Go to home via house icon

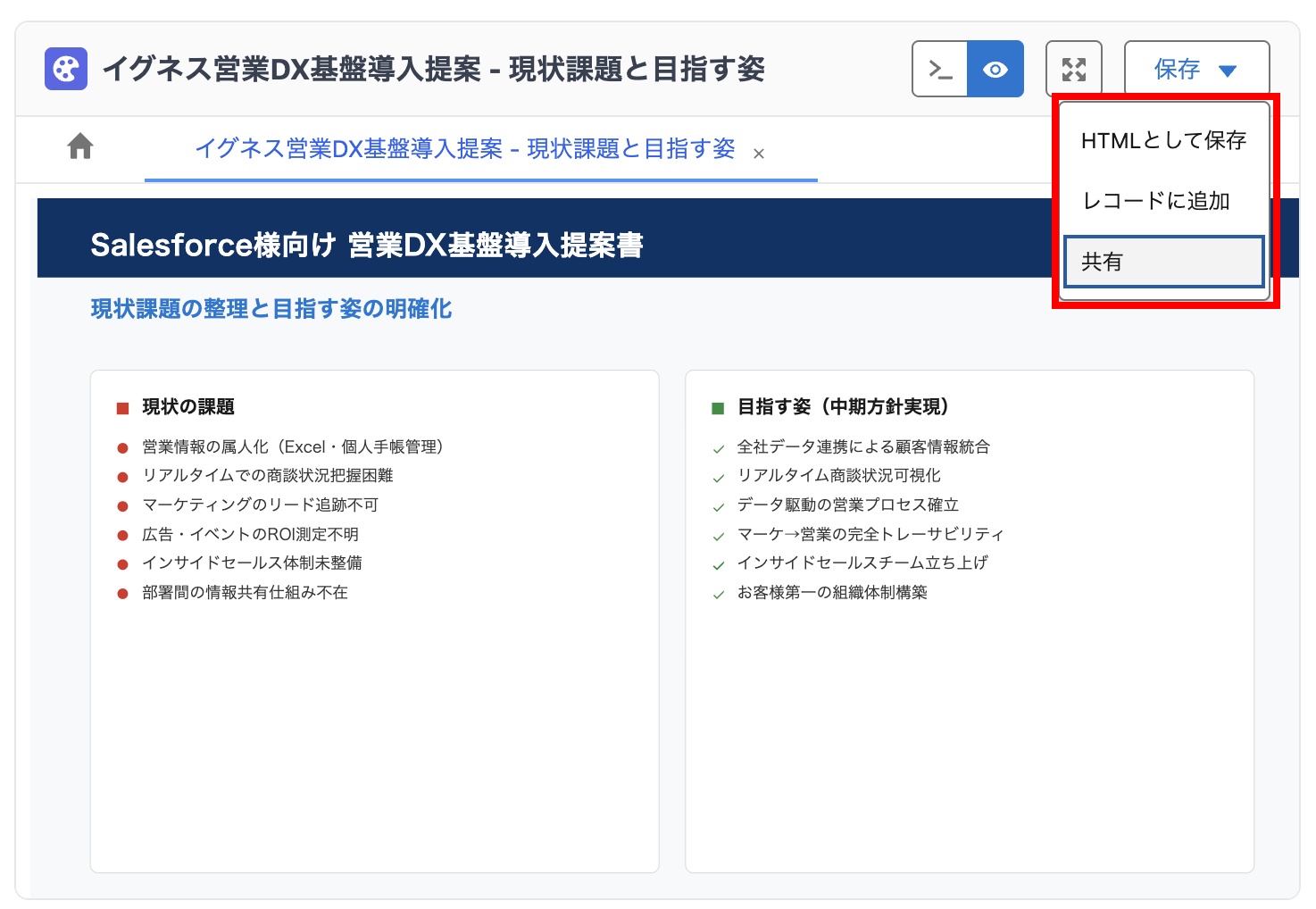(80, 146)
